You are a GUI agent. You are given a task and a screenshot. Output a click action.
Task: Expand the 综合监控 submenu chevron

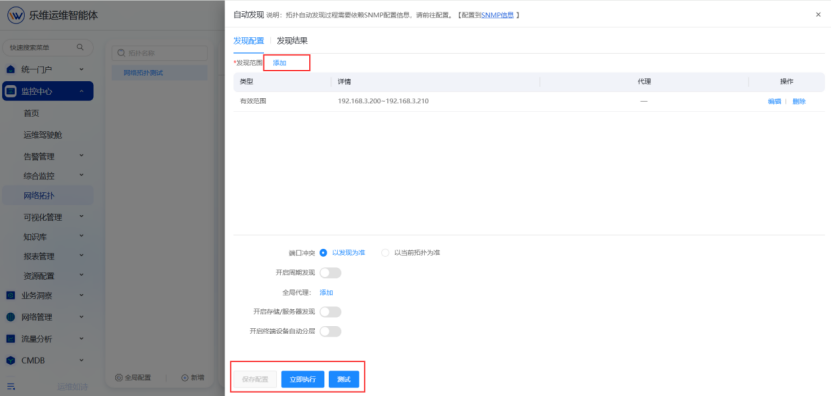point(82,175)
